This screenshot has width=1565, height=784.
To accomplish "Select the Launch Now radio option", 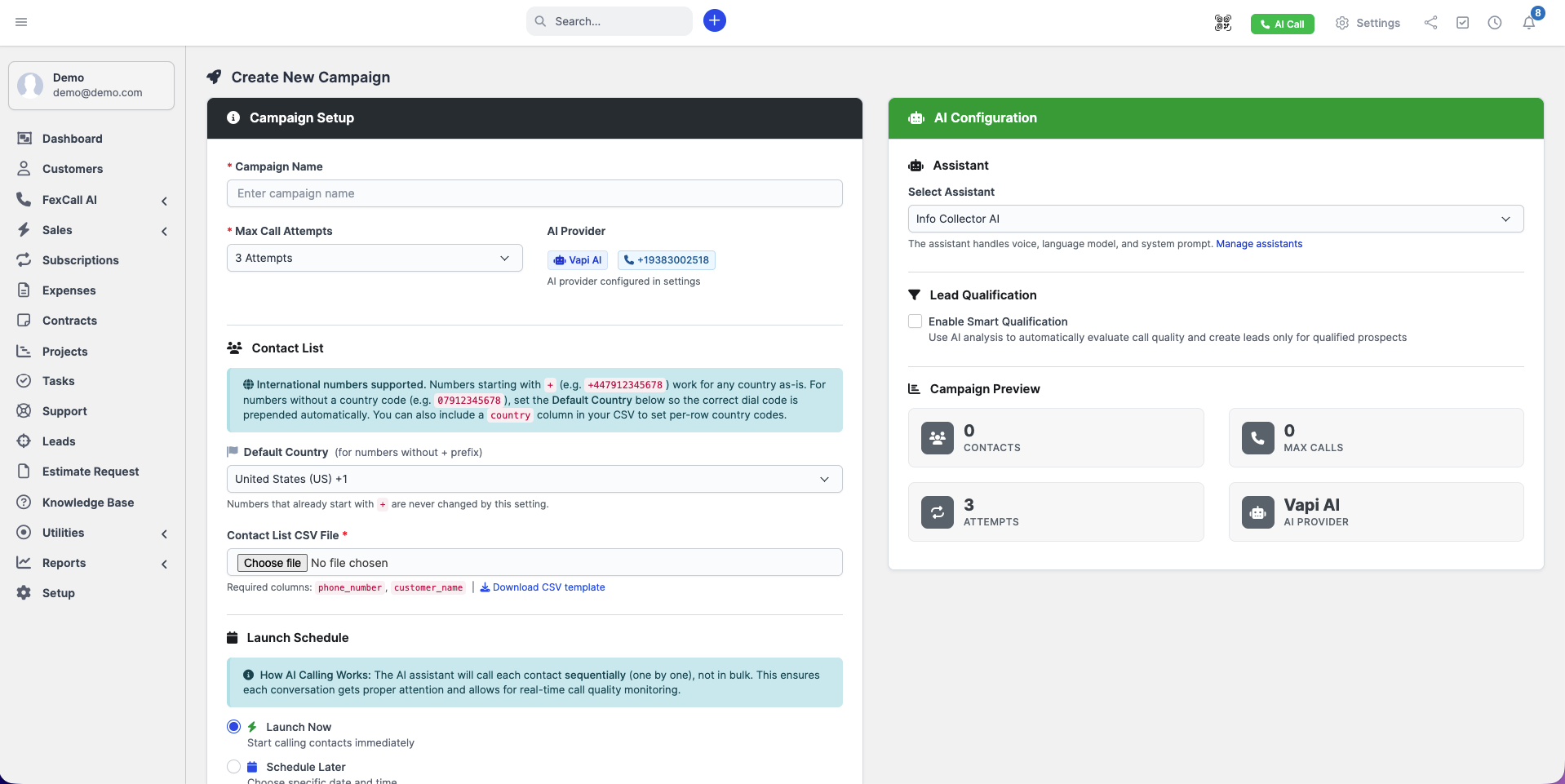I will click(233, 726).
